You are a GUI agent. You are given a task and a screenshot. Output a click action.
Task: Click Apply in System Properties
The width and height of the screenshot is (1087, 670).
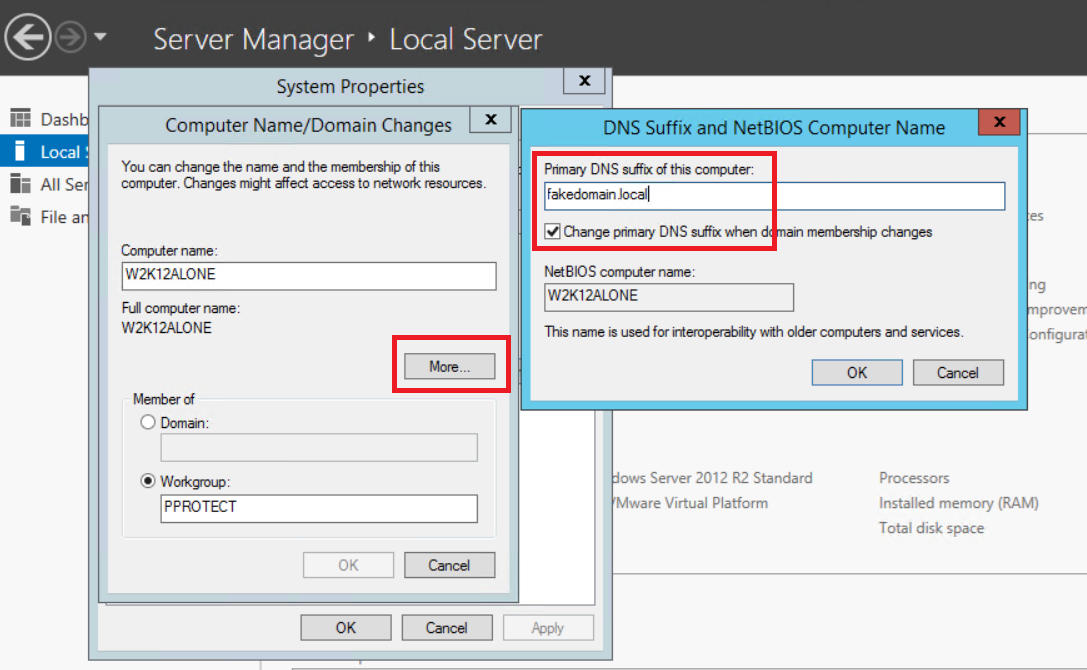(x=548, y=627)
